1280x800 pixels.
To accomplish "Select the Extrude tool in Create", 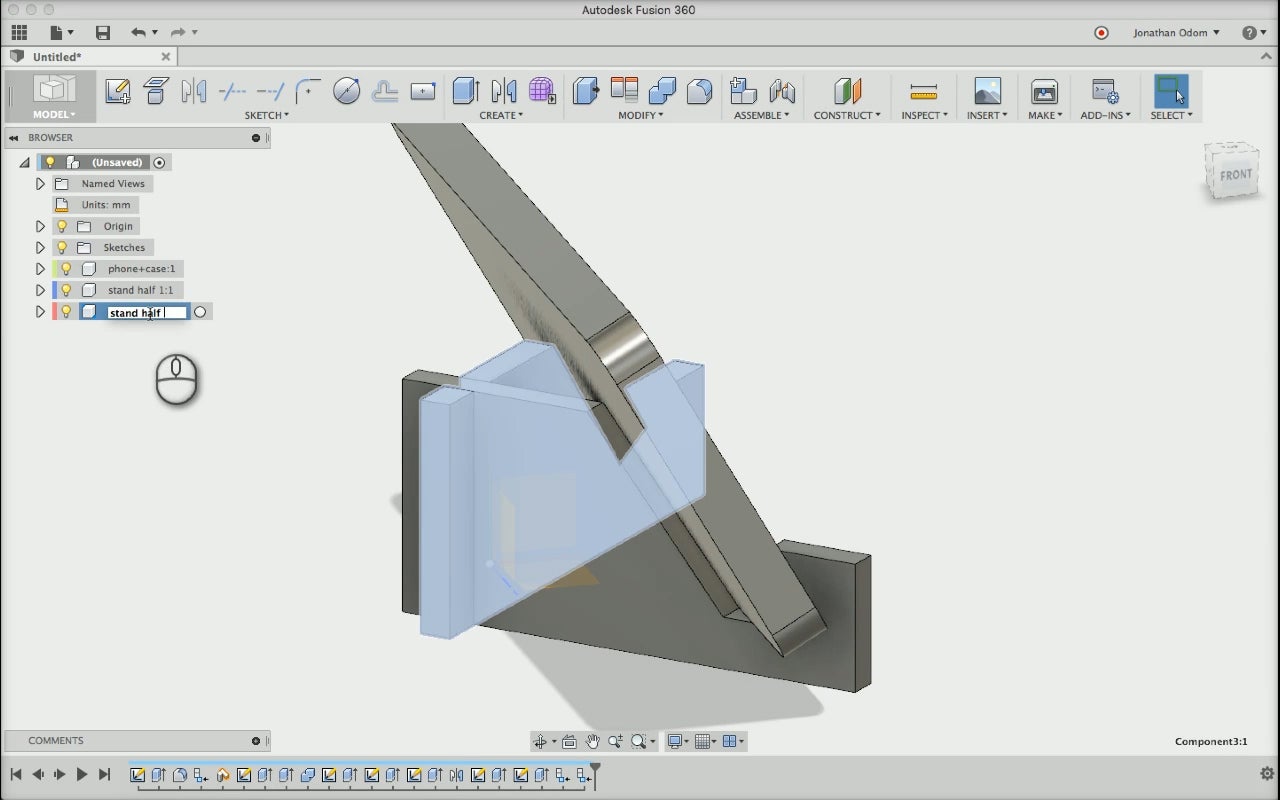I will pyautogui.click(x=465, y=91).
